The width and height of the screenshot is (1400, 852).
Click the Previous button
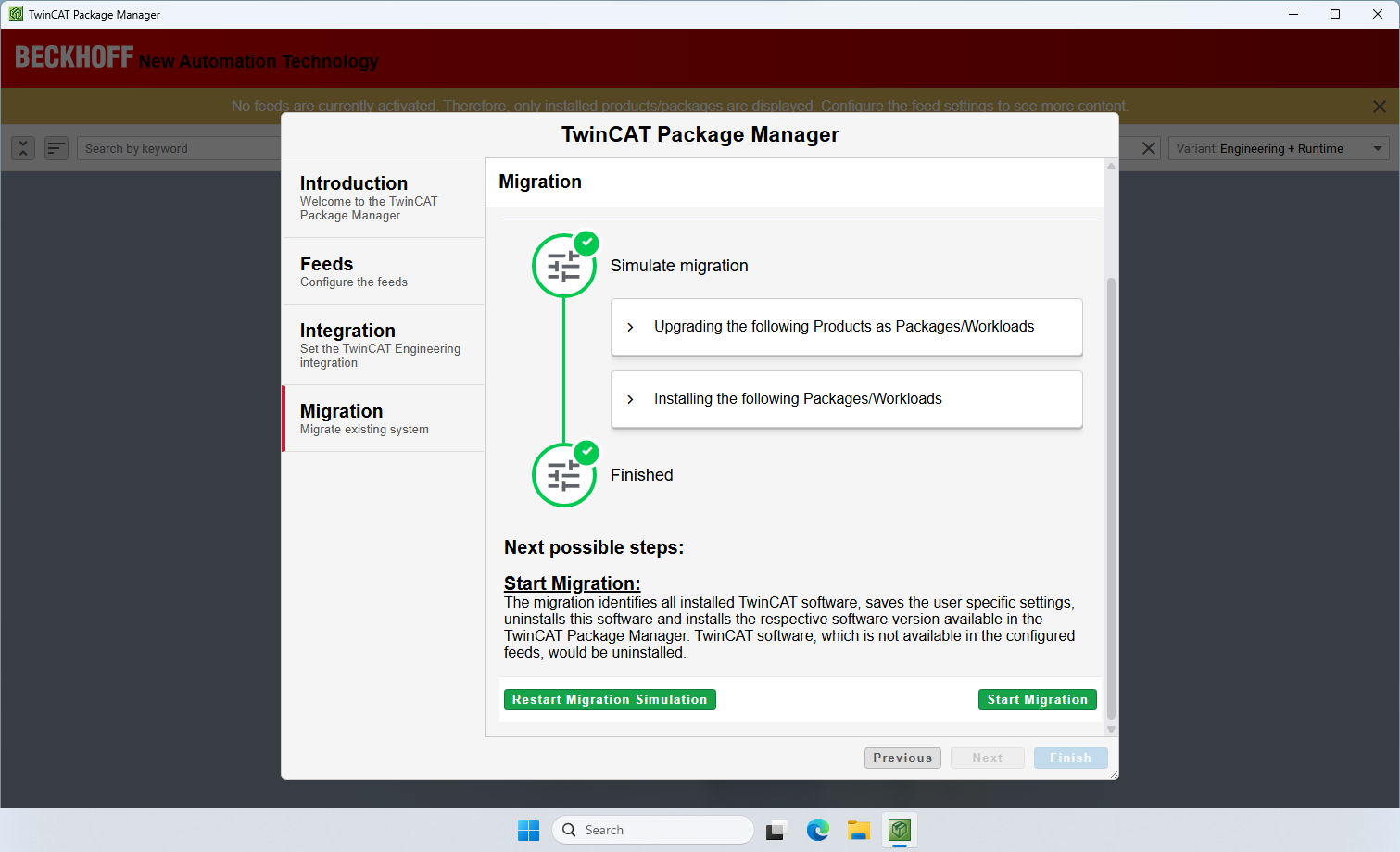pyautogui.click(x=902, y=758)
